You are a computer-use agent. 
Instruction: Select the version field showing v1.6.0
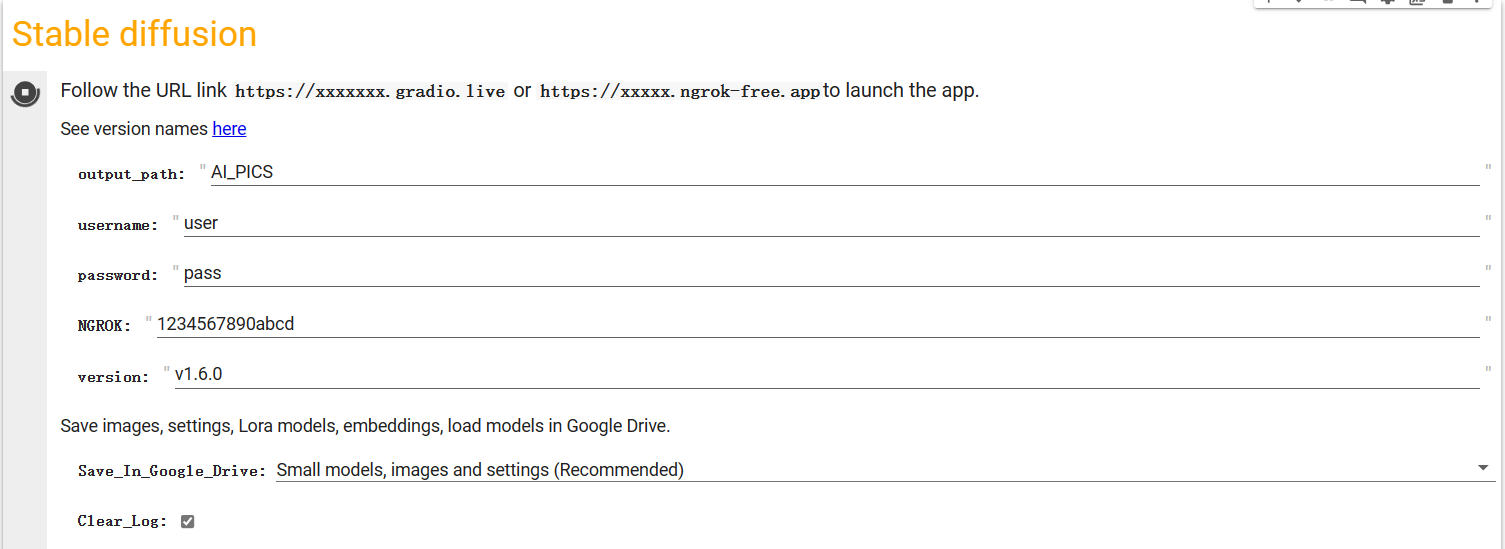pos(827,375)
